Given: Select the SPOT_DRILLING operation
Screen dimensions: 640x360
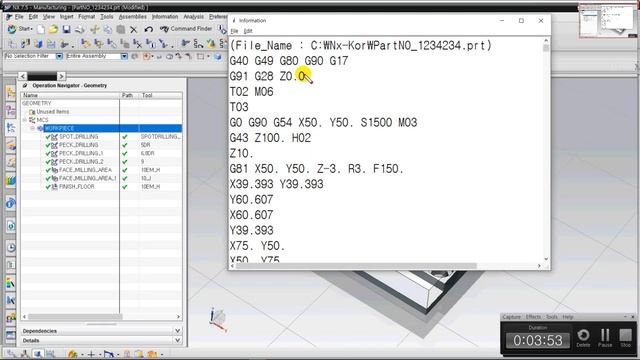Looking at the screenshot, I should 78,137.
